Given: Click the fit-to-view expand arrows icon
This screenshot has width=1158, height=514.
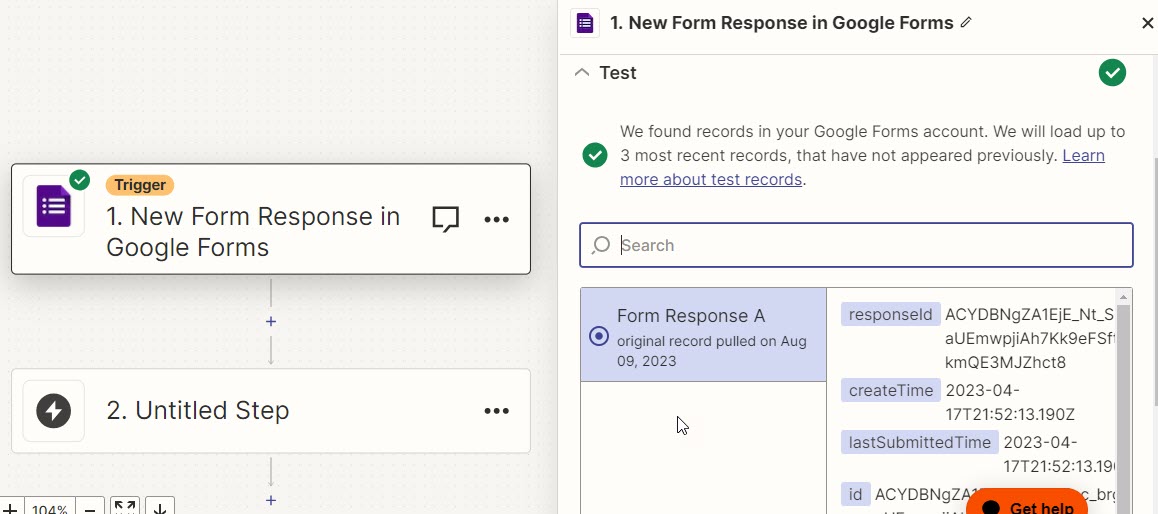Looking at the screenshot, I should 125,507.
